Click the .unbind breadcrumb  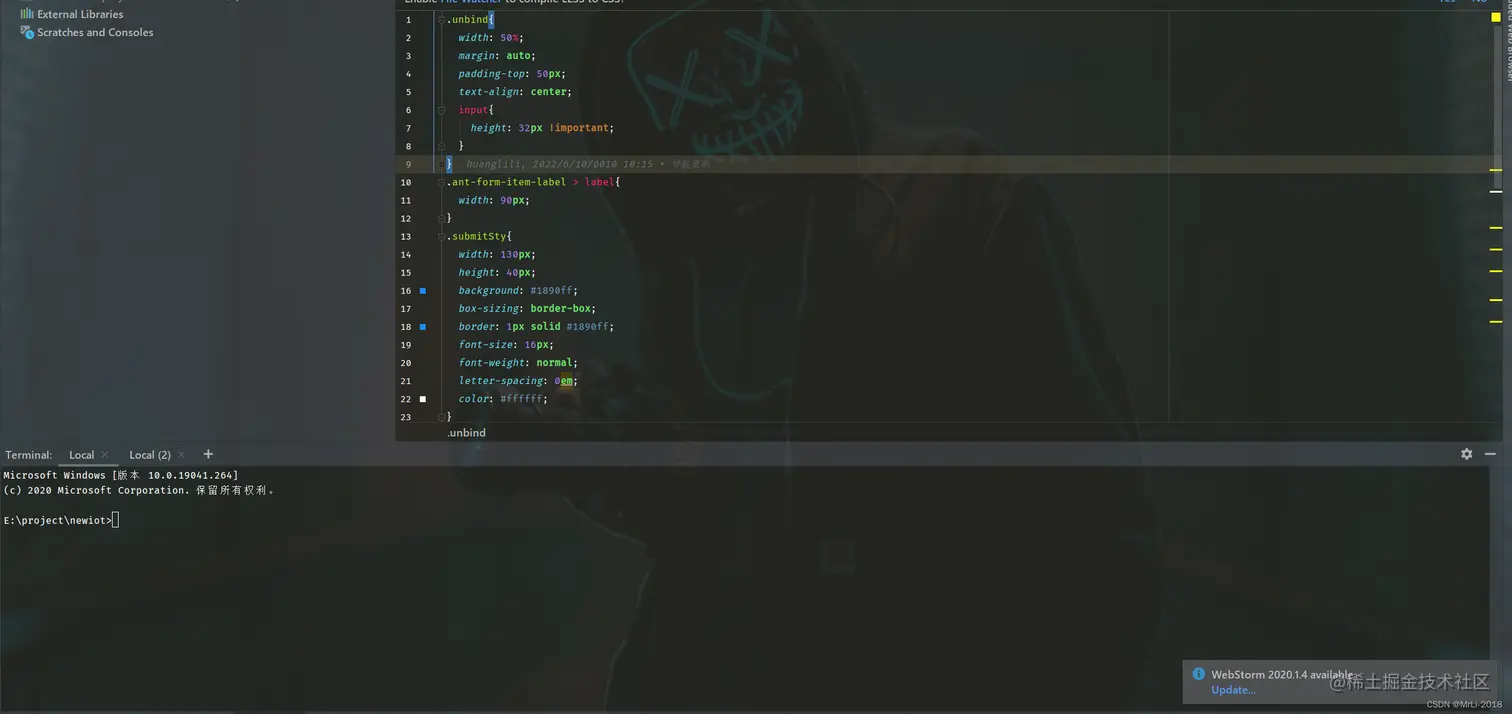466,432
